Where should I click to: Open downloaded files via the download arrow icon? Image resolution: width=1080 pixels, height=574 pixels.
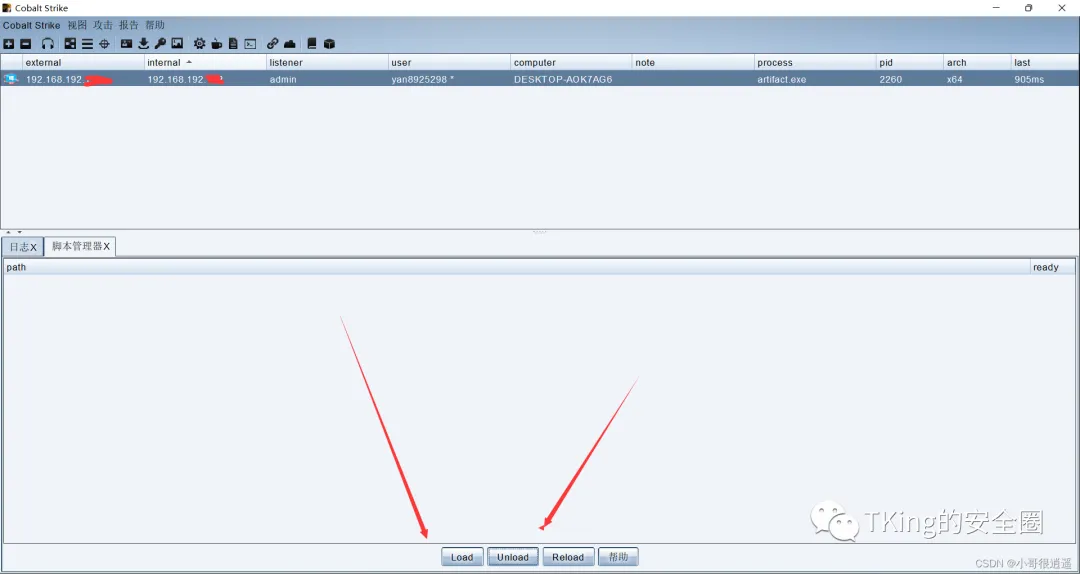143,43
